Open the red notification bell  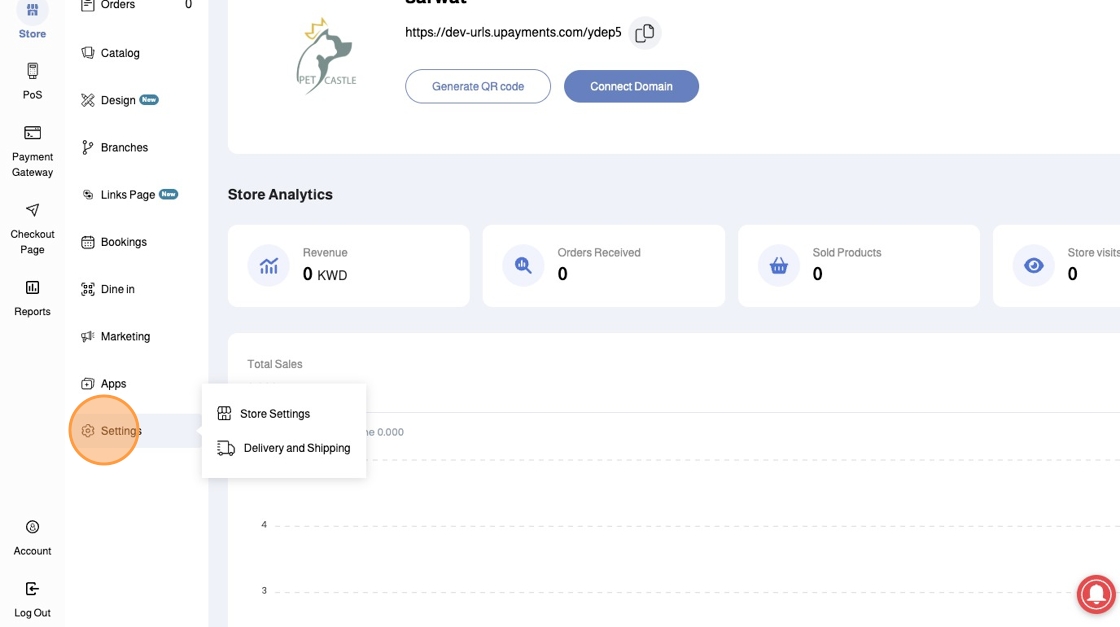pyautogui.click(x=1096, y=593)
